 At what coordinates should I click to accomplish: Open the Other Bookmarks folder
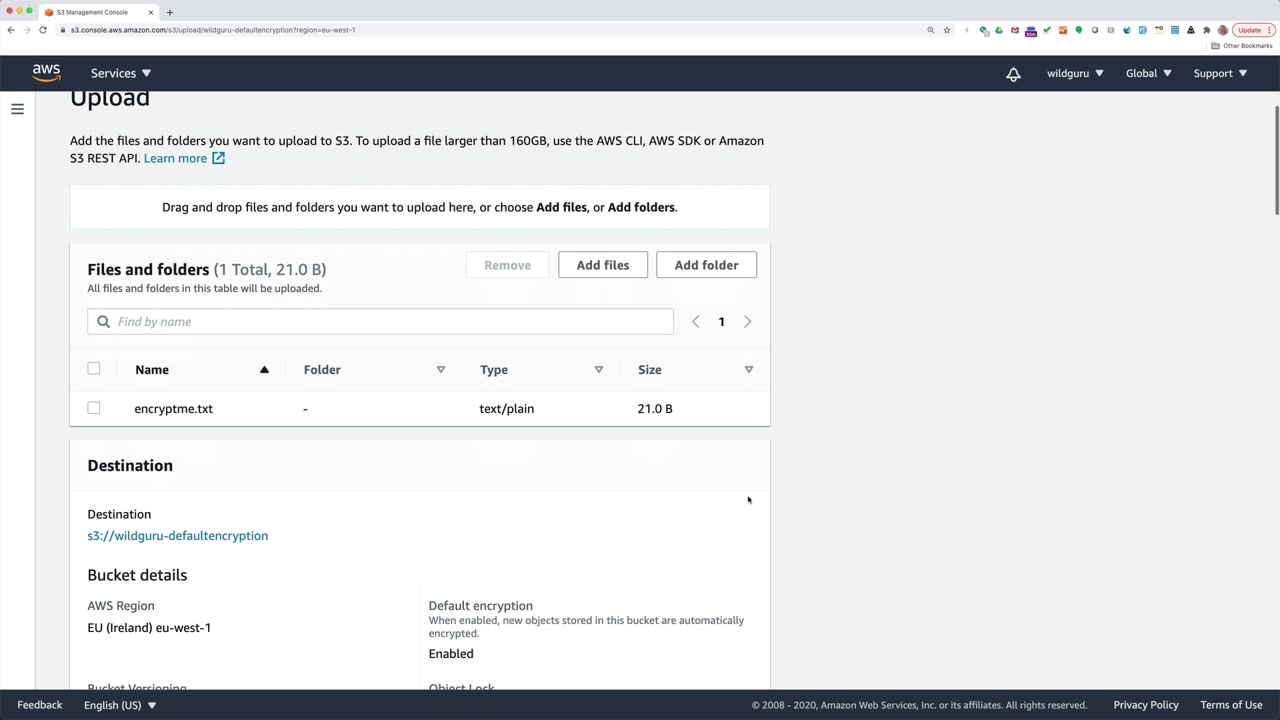click(x=1242, y=46)
